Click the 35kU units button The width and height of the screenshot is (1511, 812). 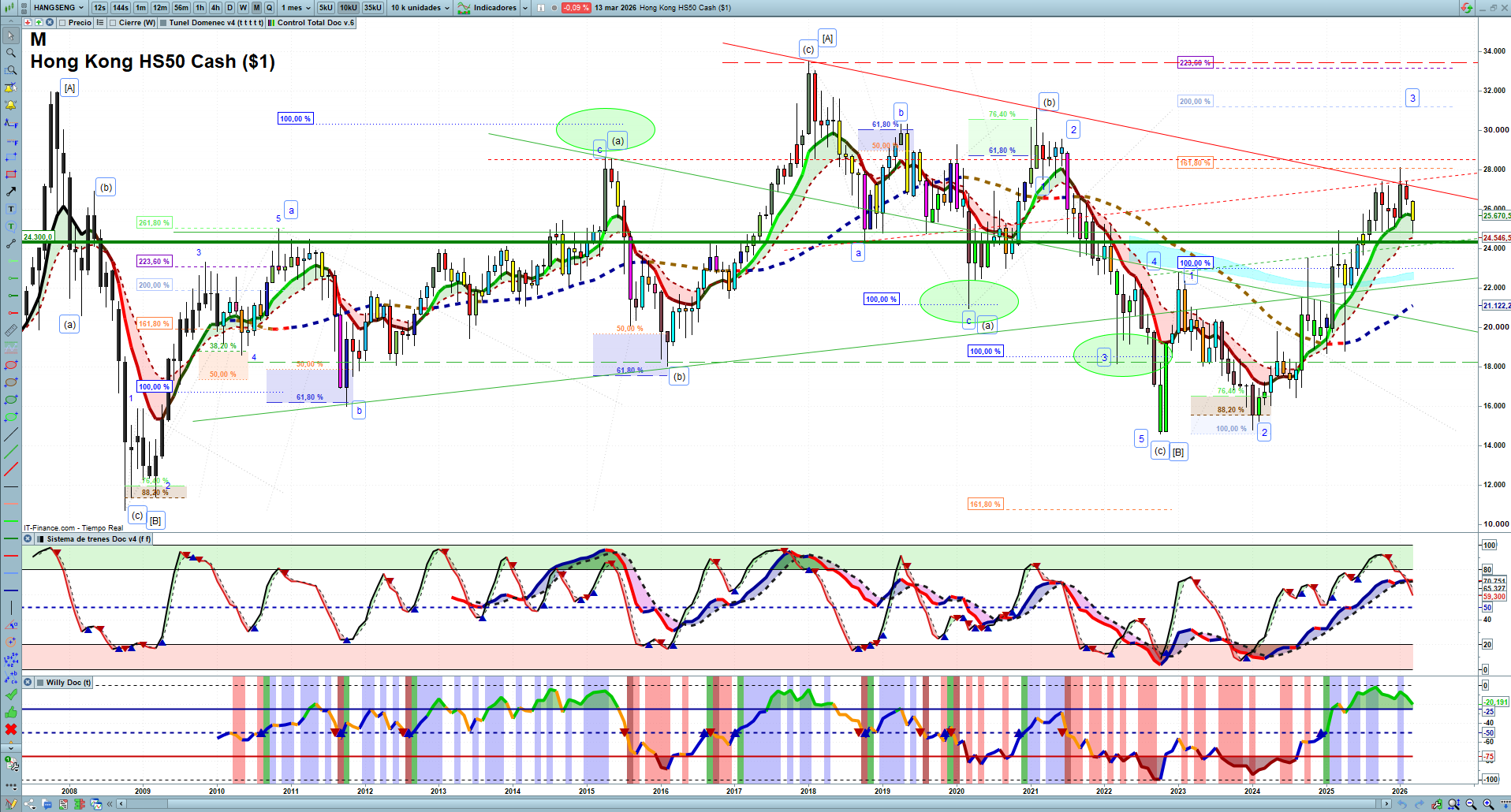(373, 8)
